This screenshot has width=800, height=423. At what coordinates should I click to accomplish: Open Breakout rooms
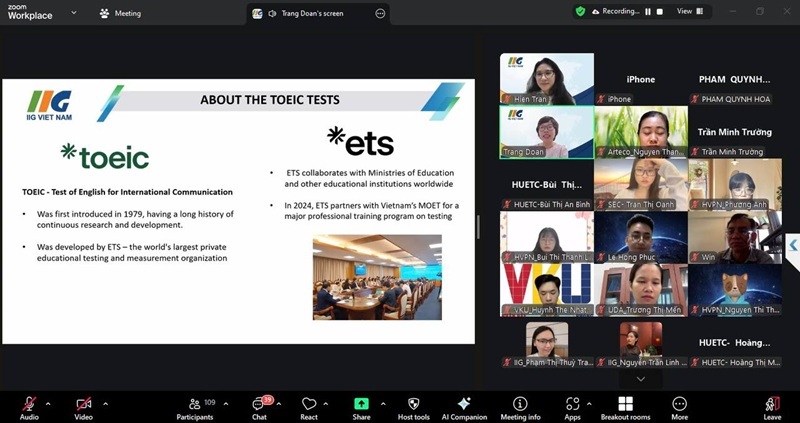[x=626, y=408]
